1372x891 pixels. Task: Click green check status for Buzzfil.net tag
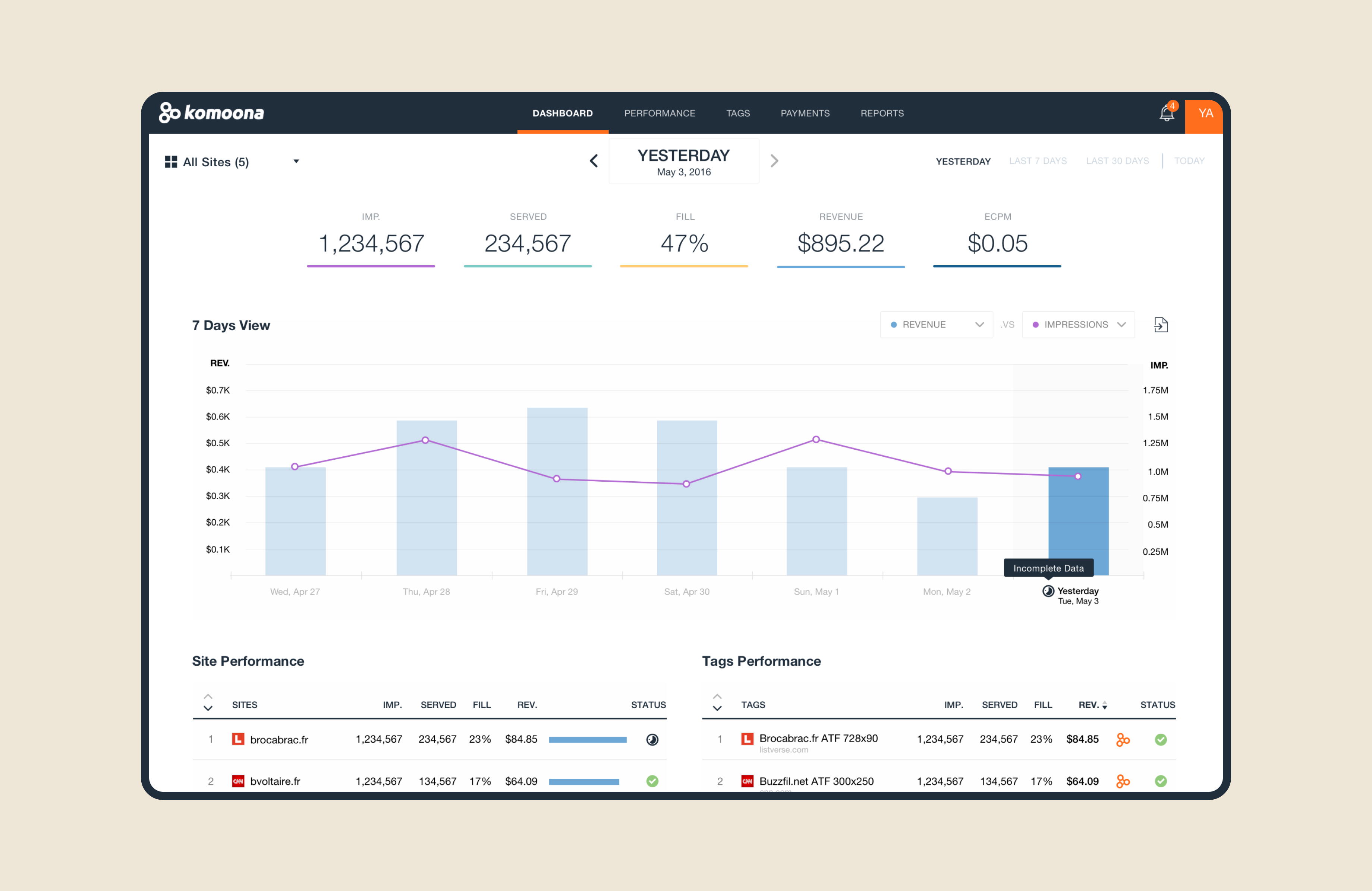click(x=1161, y=781)
